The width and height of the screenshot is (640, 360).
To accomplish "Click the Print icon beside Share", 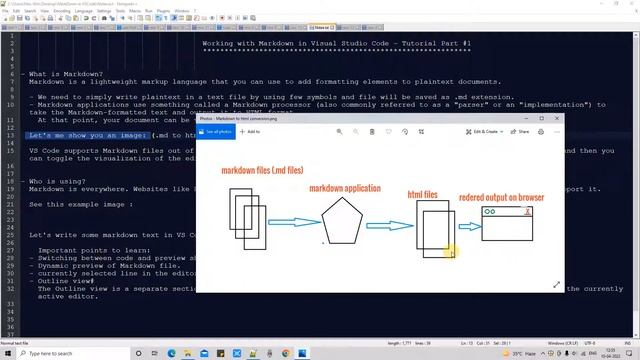I will 541,132.
